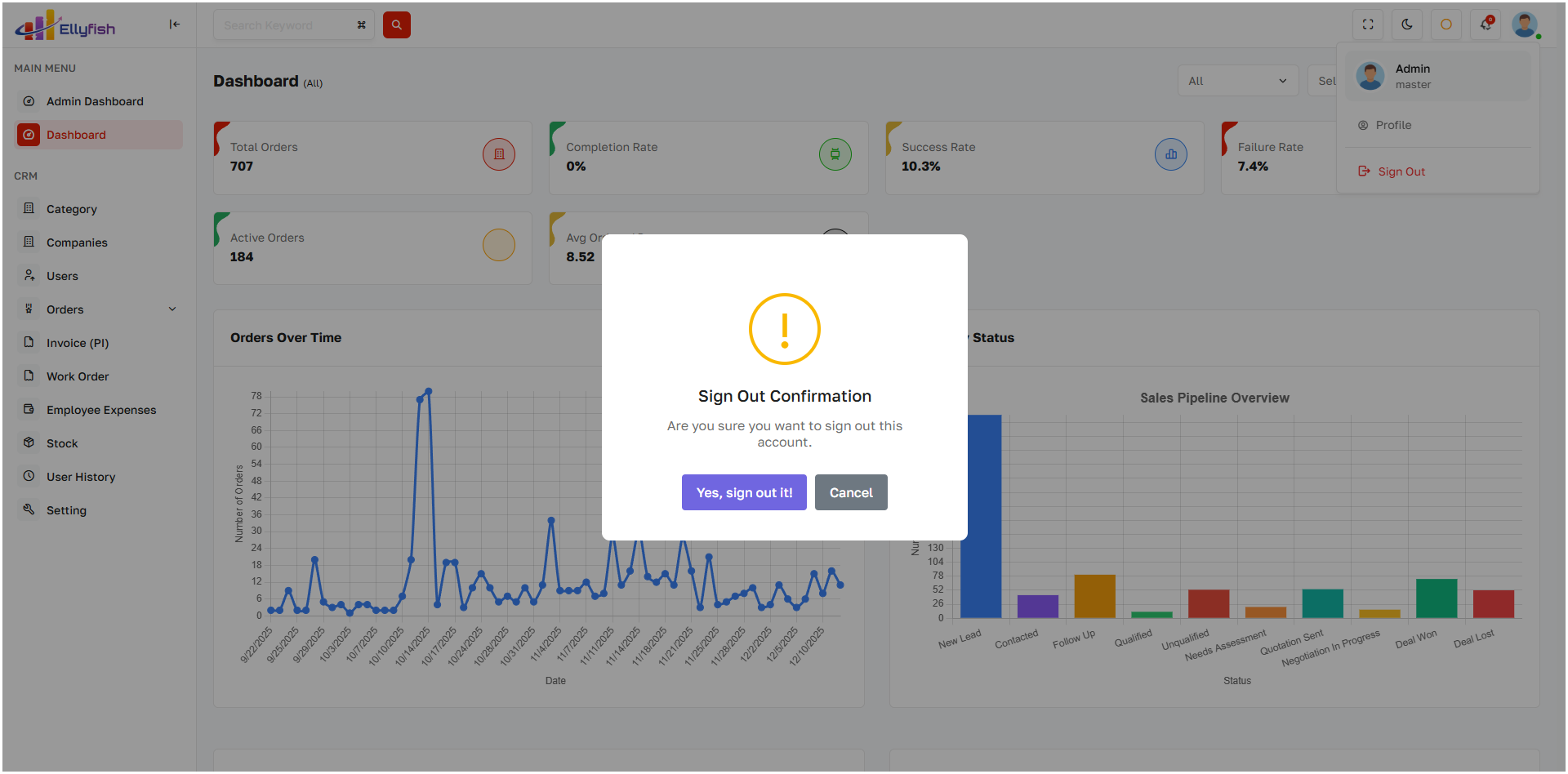This screenshot has width=1568, height=774.
Task: Select Sign Out in user menu
Action: click(x=1401, y=171)
